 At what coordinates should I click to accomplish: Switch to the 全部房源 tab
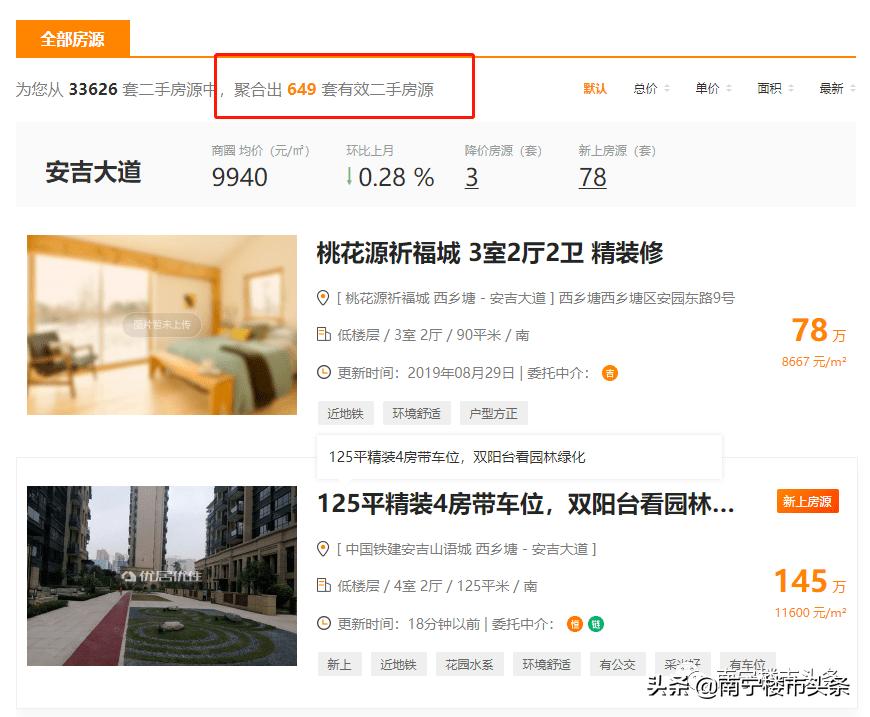coord(71,39)
